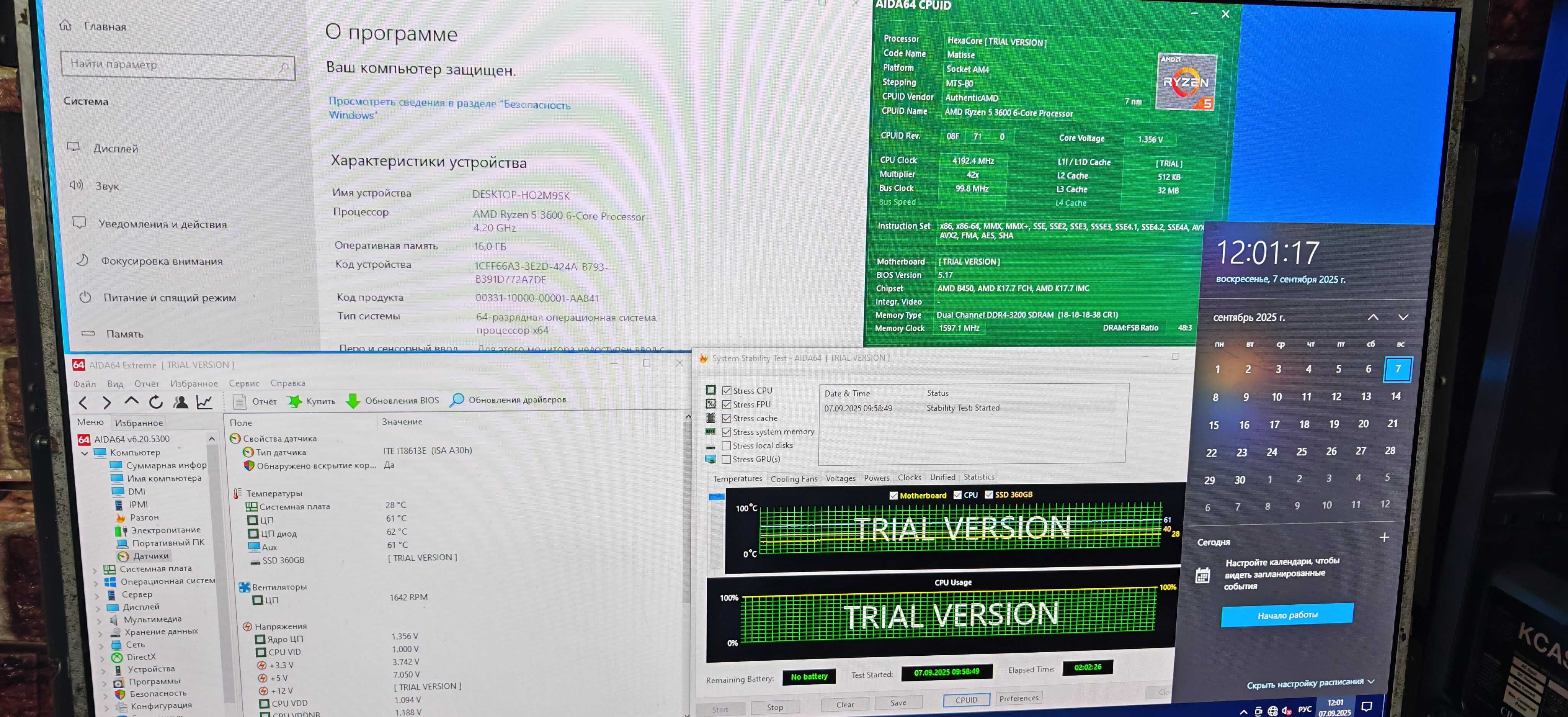
Task: Enable Stress GPU(s) checkbox
Action: coord(727,459)
